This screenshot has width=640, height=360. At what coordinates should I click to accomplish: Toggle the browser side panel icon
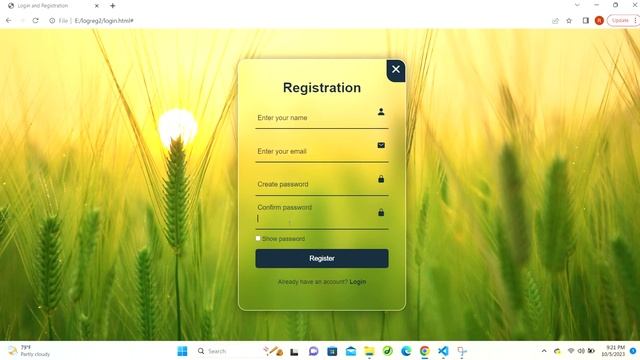coord(585,20)
